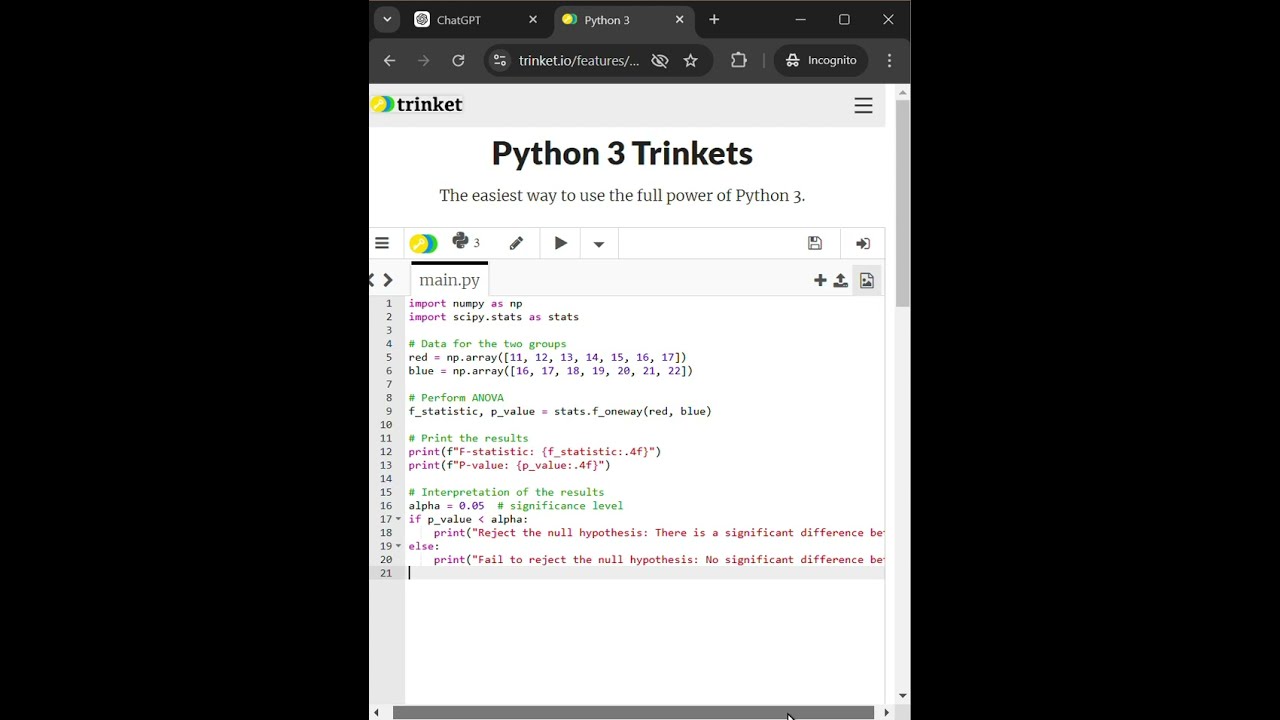Screen dimensions: 1280x720
Task: Open the image library icon
Action: tap(867, 281)
